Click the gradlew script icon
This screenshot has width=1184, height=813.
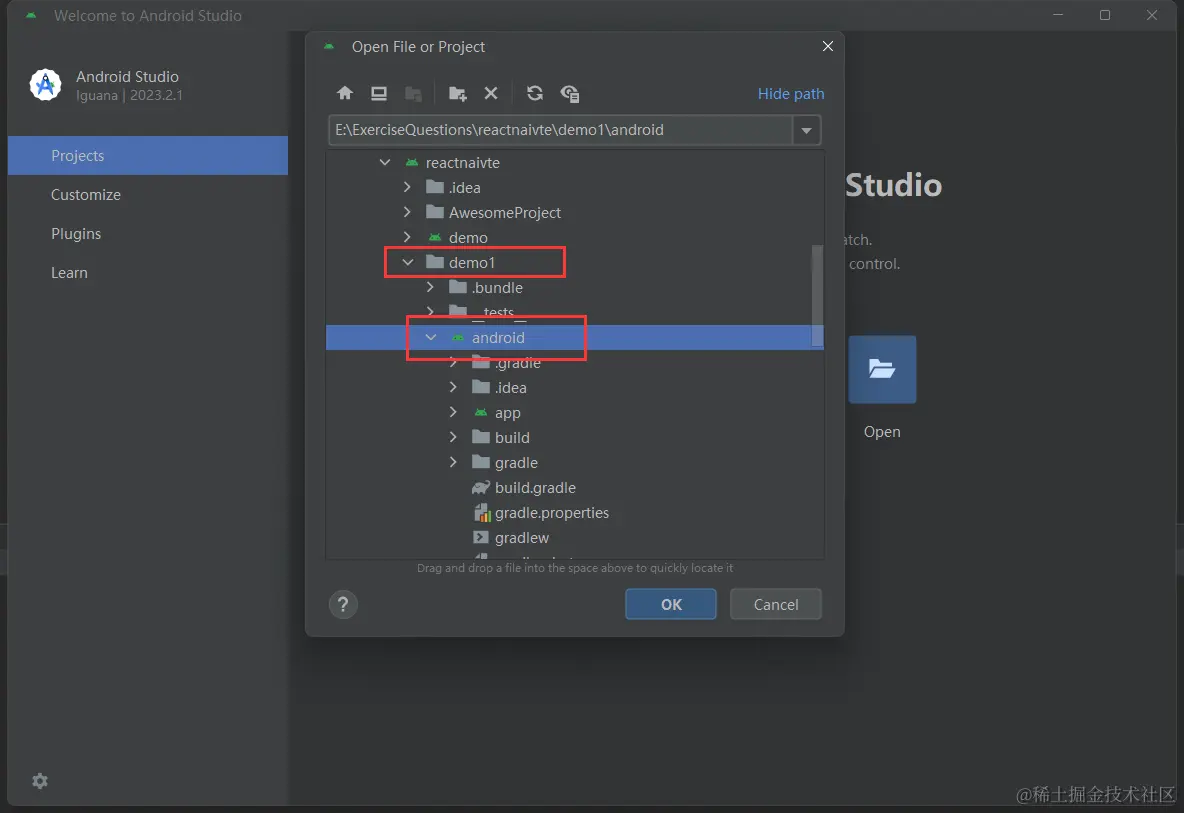click(x=480, y=537)
